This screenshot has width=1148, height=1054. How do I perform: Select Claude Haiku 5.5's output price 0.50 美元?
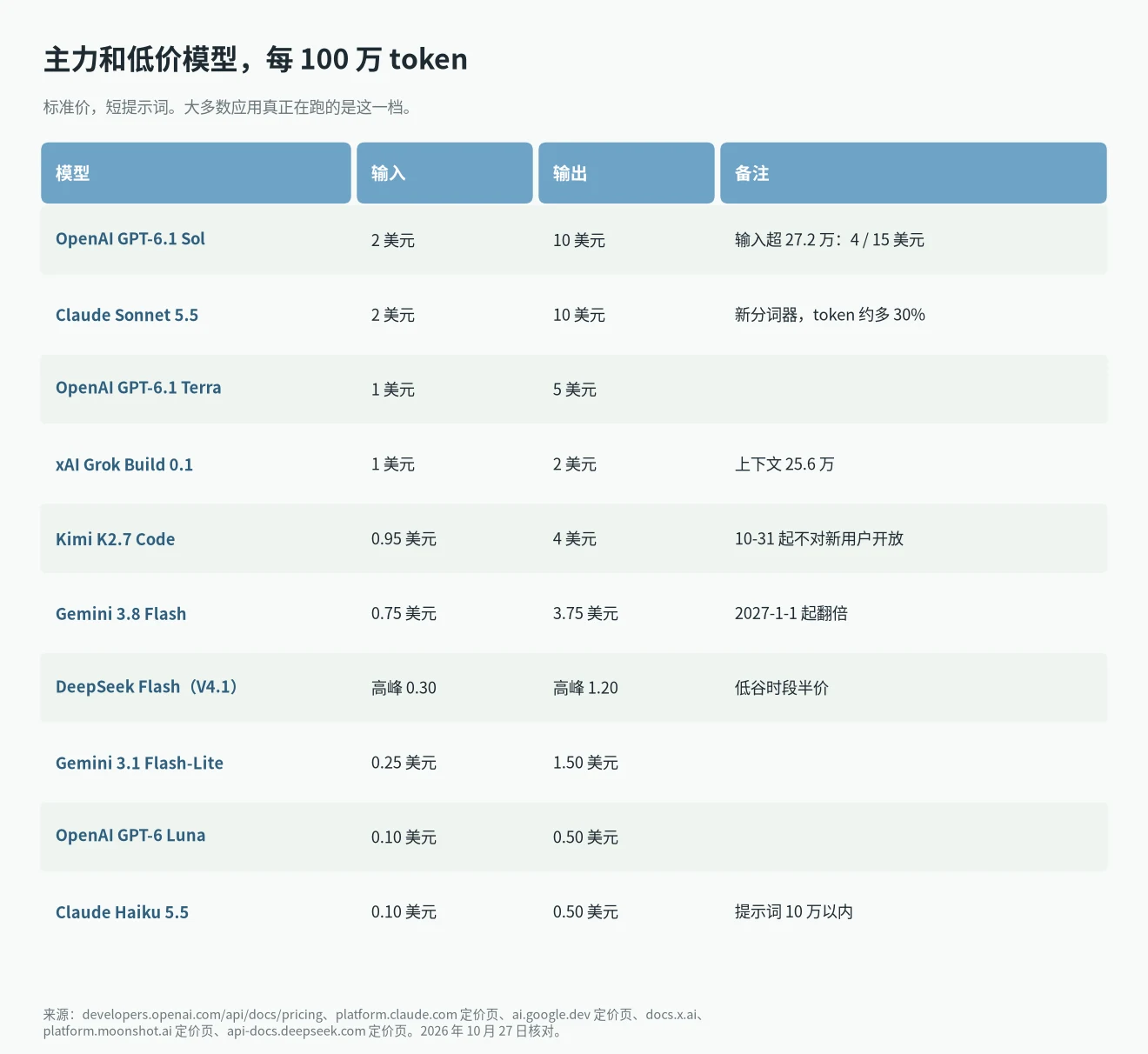click(585, 912)
